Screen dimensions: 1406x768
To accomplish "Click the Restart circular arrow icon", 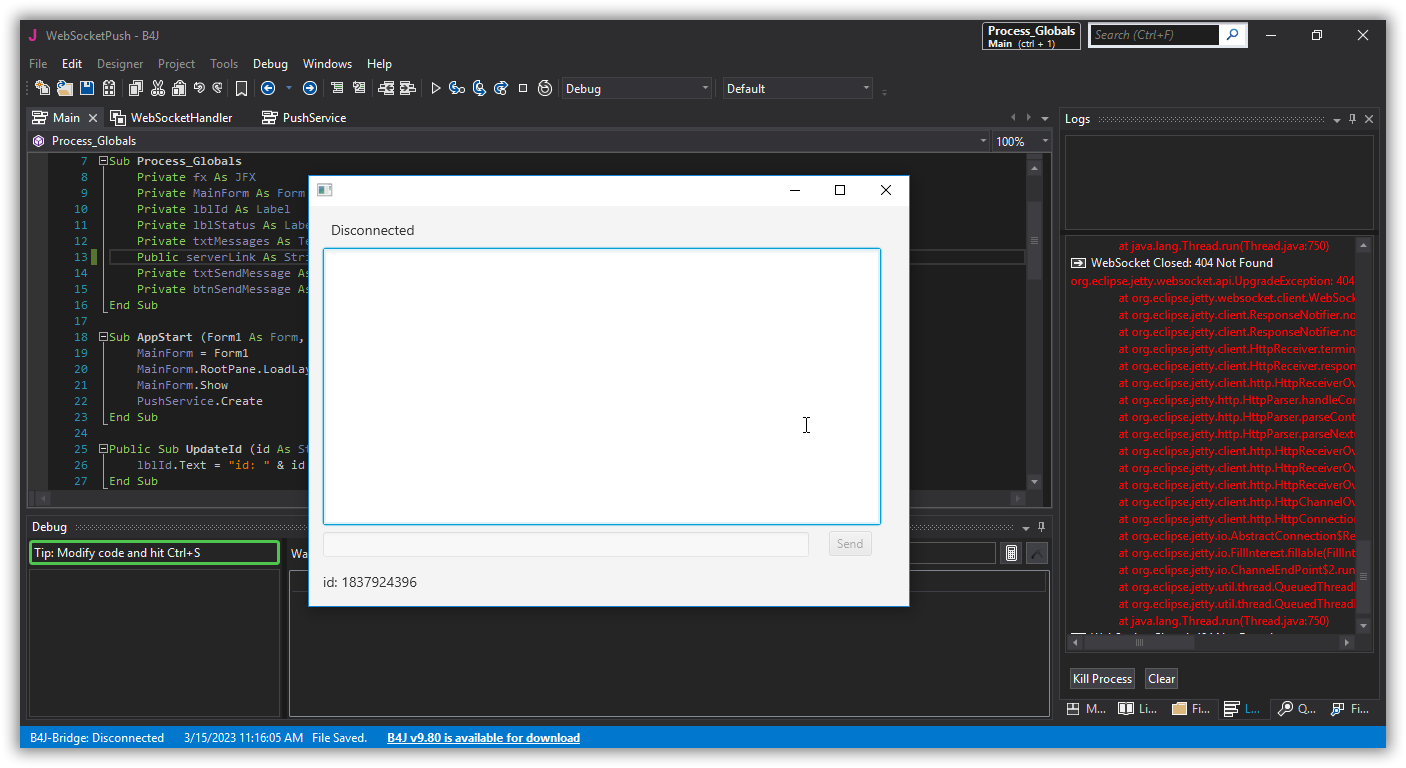I will [545, 88].
